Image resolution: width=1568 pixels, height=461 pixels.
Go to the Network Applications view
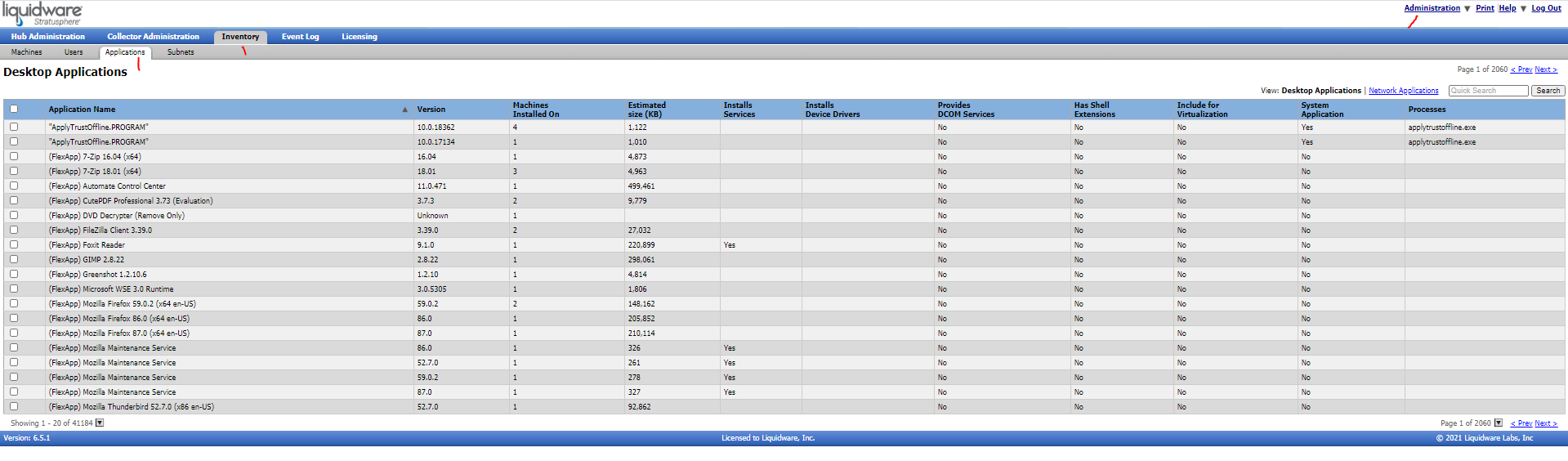[x=1403, y=91]
